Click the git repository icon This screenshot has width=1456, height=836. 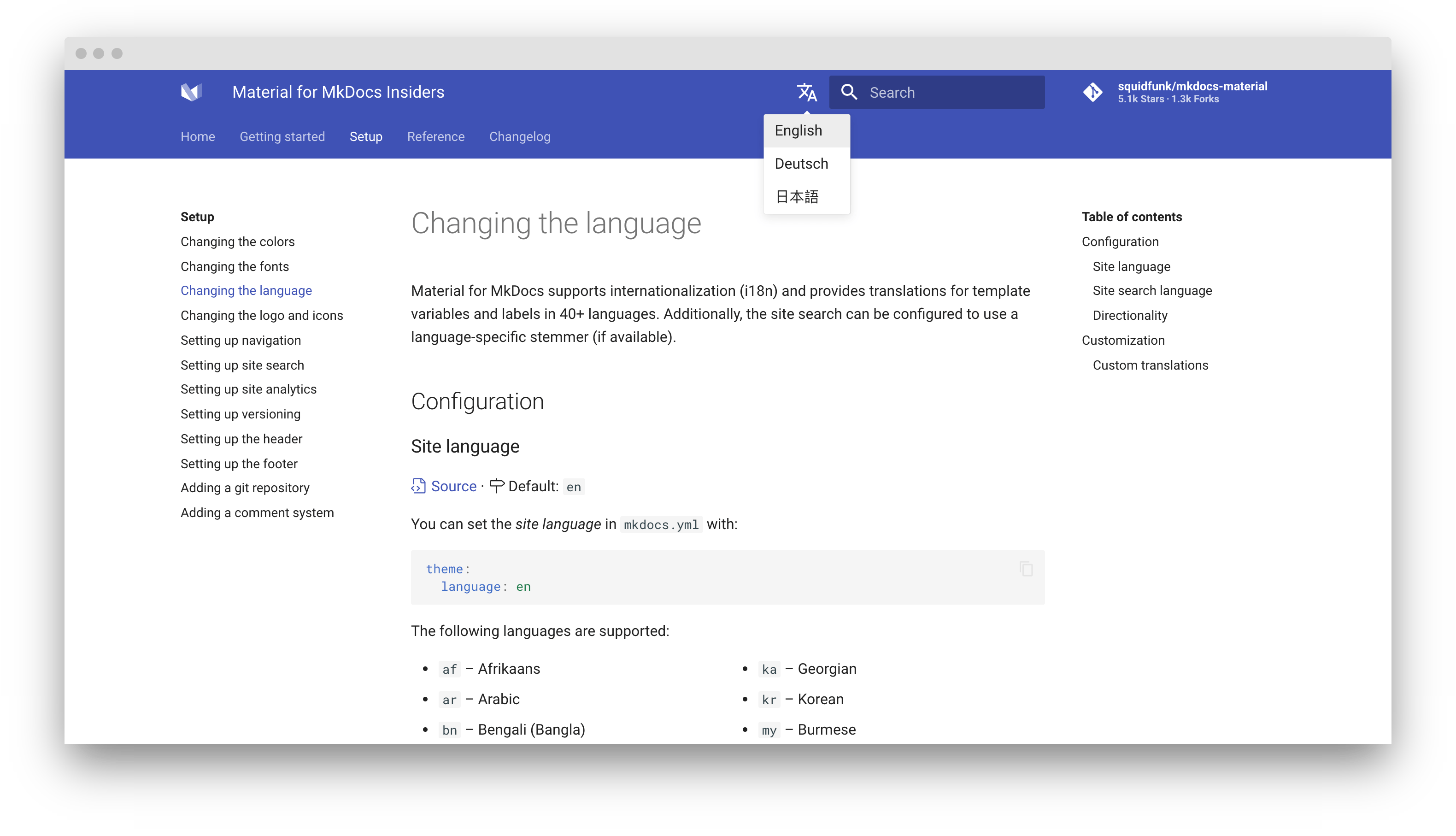pos(1093,92)
